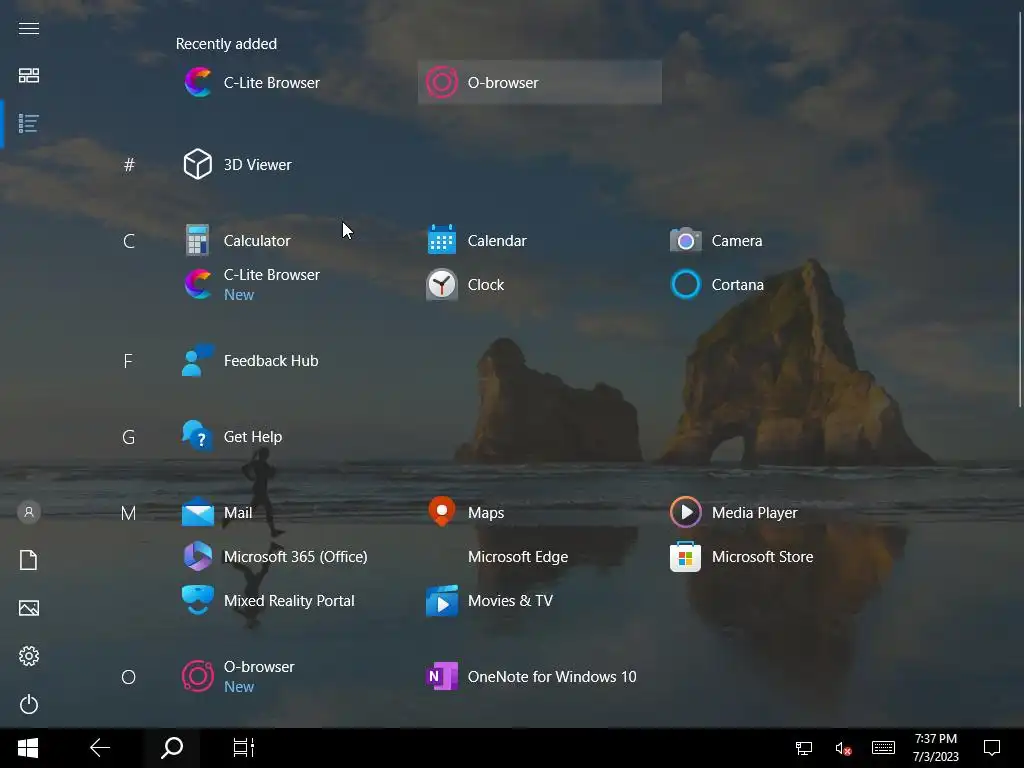Open Microsoft 365 (Office)
1024x768 pixels.
[x=296, y=556]
